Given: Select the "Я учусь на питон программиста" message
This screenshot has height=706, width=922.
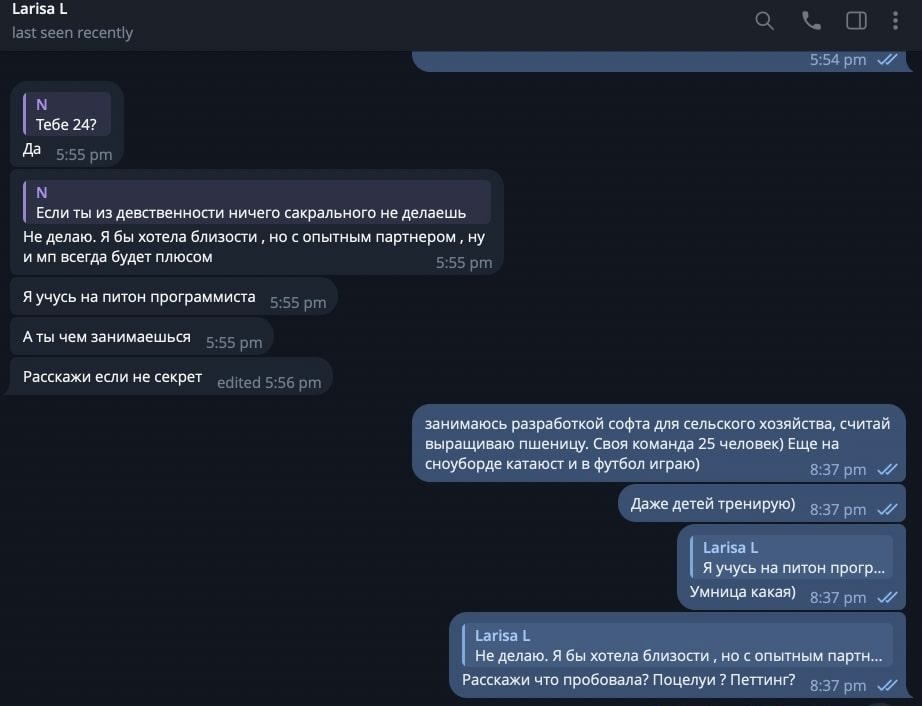Looking at the screenshot, I should pos(139,298).
